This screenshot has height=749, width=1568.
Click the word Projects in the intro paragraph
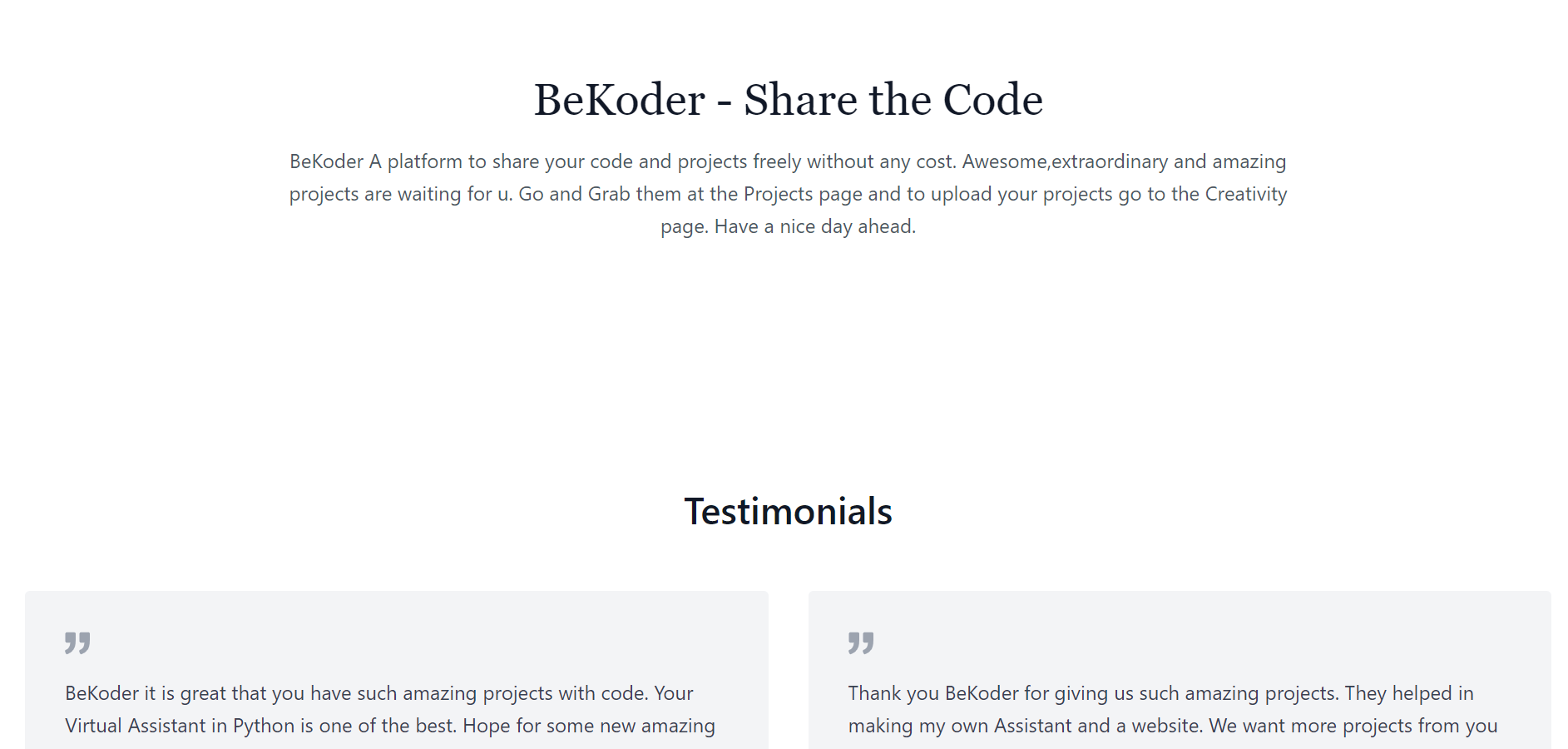tap(778, 194)
